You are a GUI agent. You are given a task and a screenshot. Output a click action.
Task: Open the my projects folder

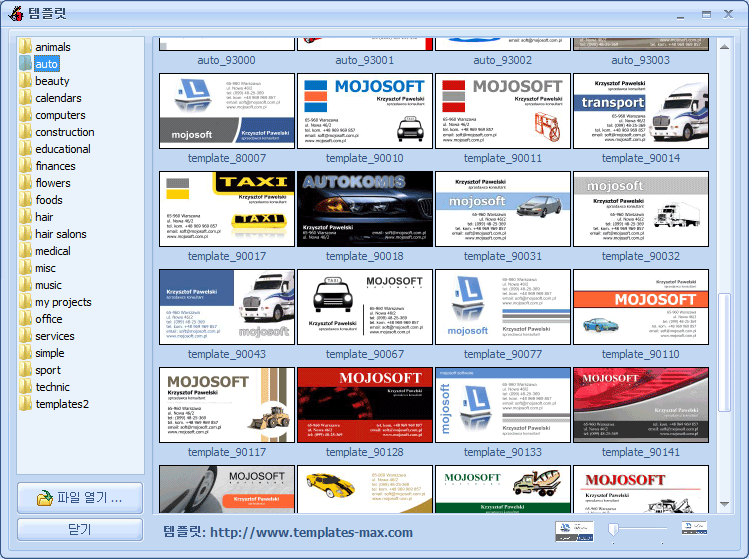63,302
